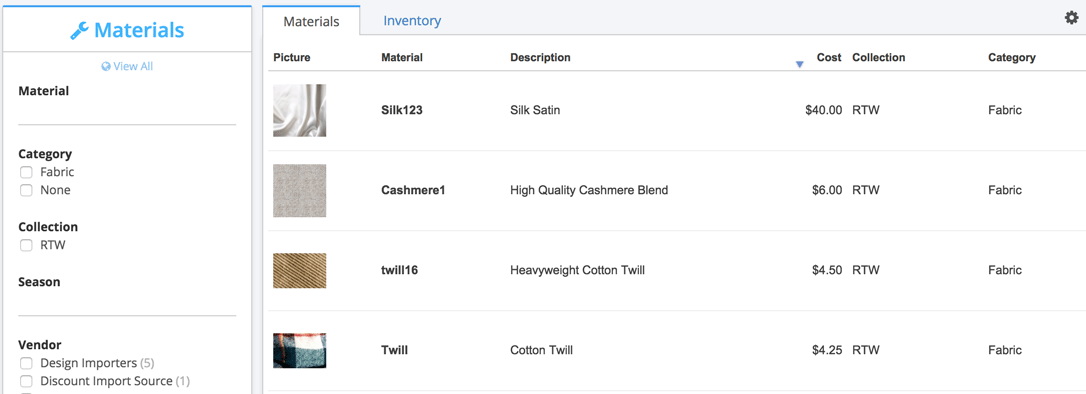Click the Silk Satin description
The width and height of the screenshot is (1086, 394).
point(535,110)
